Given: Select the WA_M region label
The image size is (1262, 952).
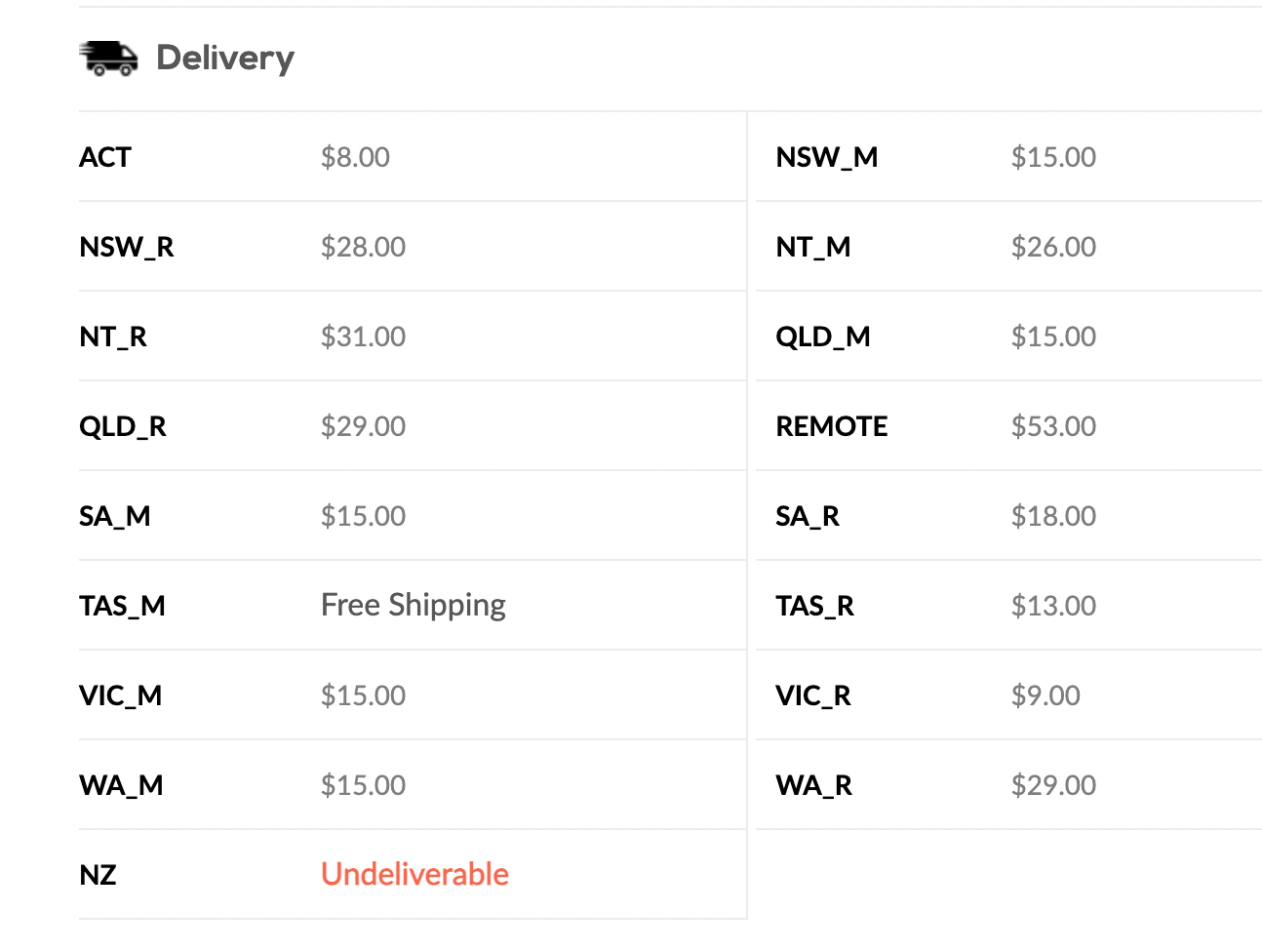Looking at the screenshot, I should point(121,785).
